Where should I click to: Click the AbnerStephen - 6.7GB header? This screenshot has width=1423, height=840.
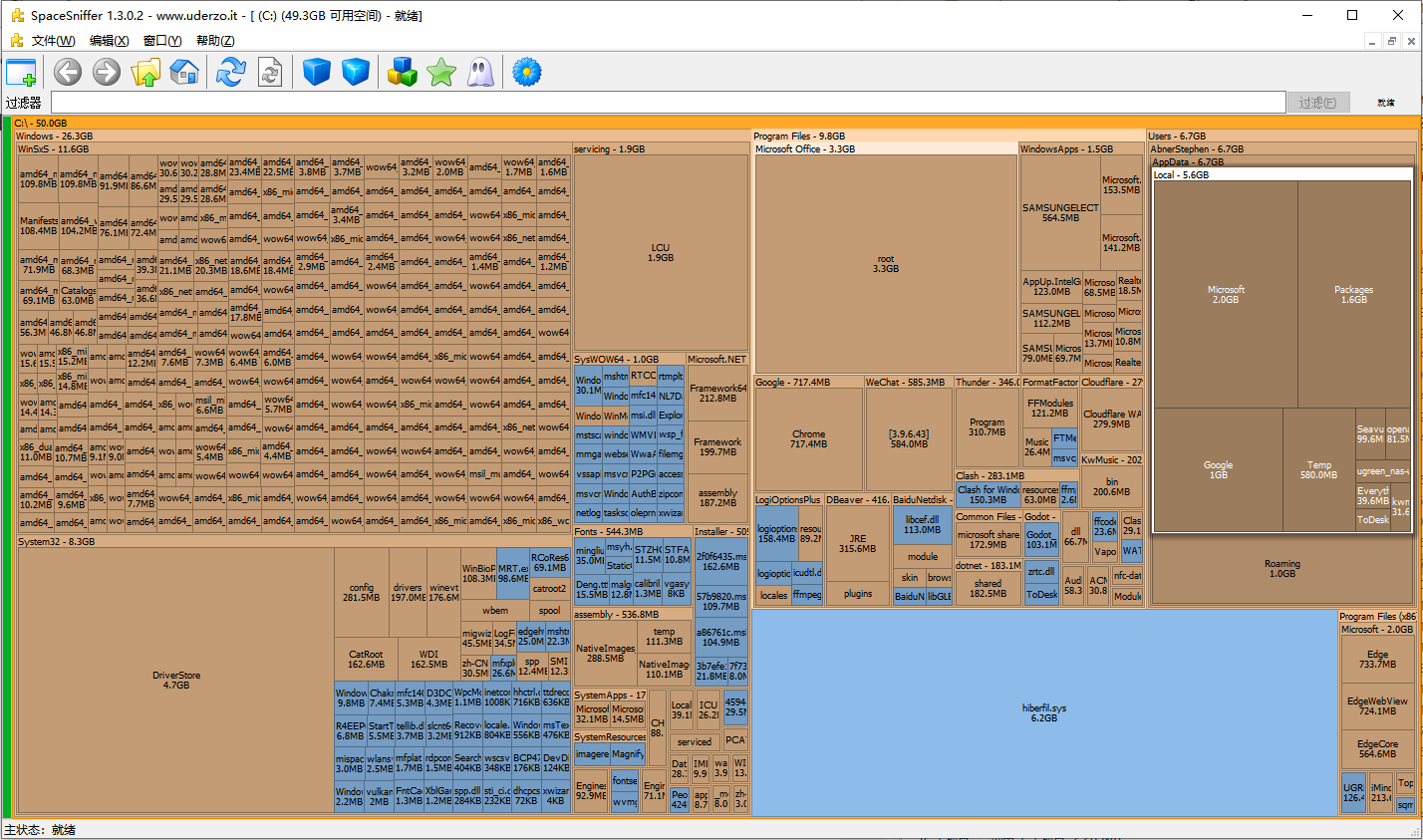pyautogui.click(x=1281, y=148)
